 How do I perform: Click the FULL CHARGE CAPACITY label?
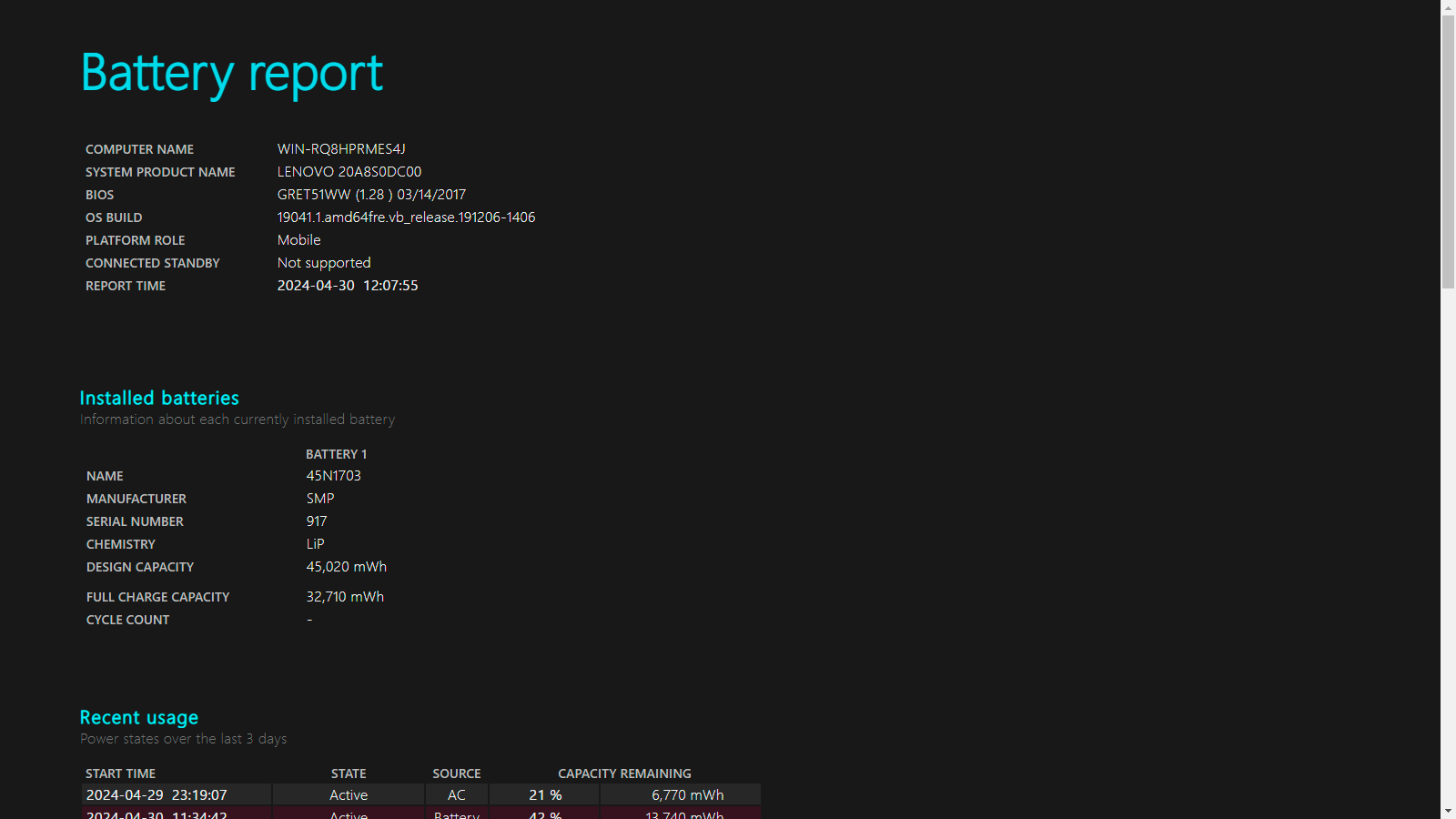(158, 597)
